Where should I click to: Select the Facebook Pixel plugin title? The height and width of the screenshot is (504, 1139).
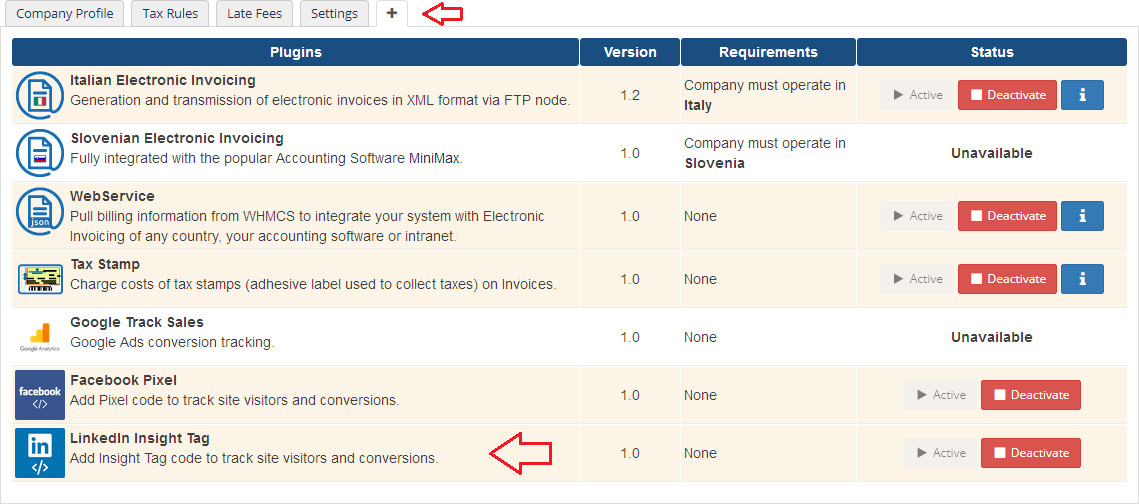[123, 381]
